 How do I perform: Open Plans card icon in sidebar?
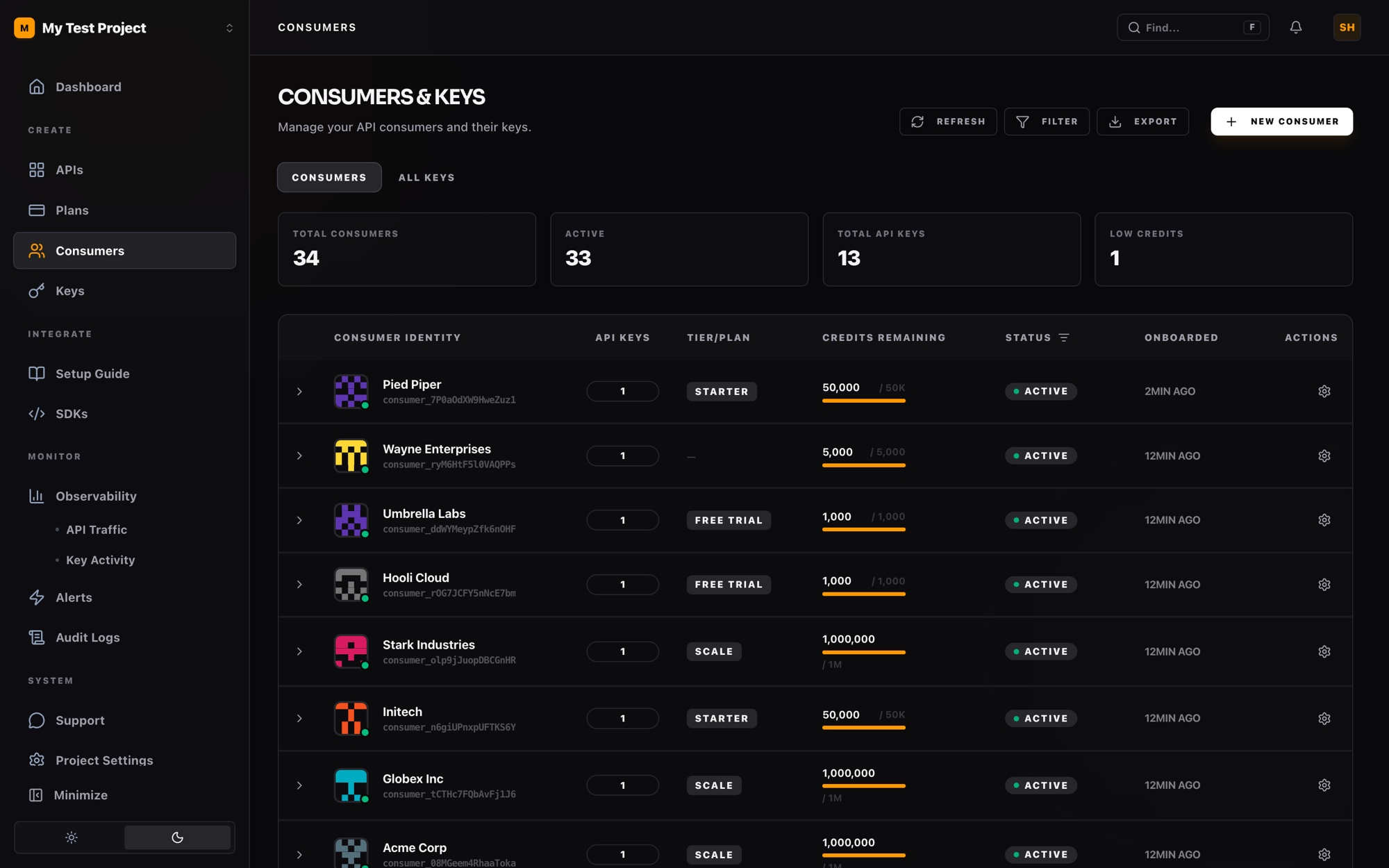[37, 210]
